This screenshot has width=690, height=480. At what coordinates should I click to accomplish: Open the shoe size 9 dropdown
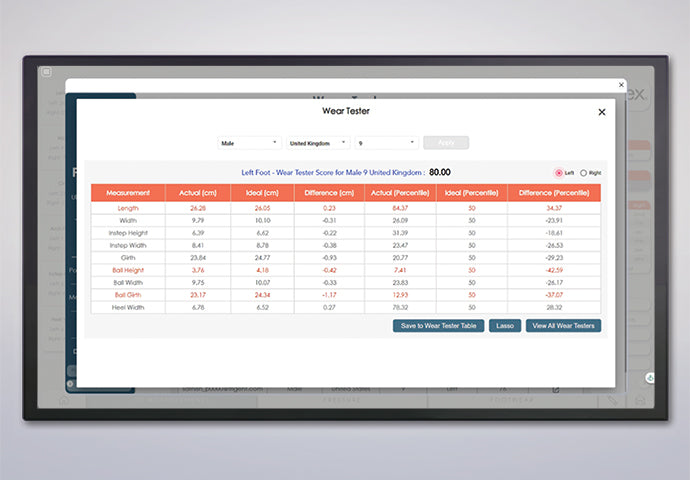[x=384, y=143]
